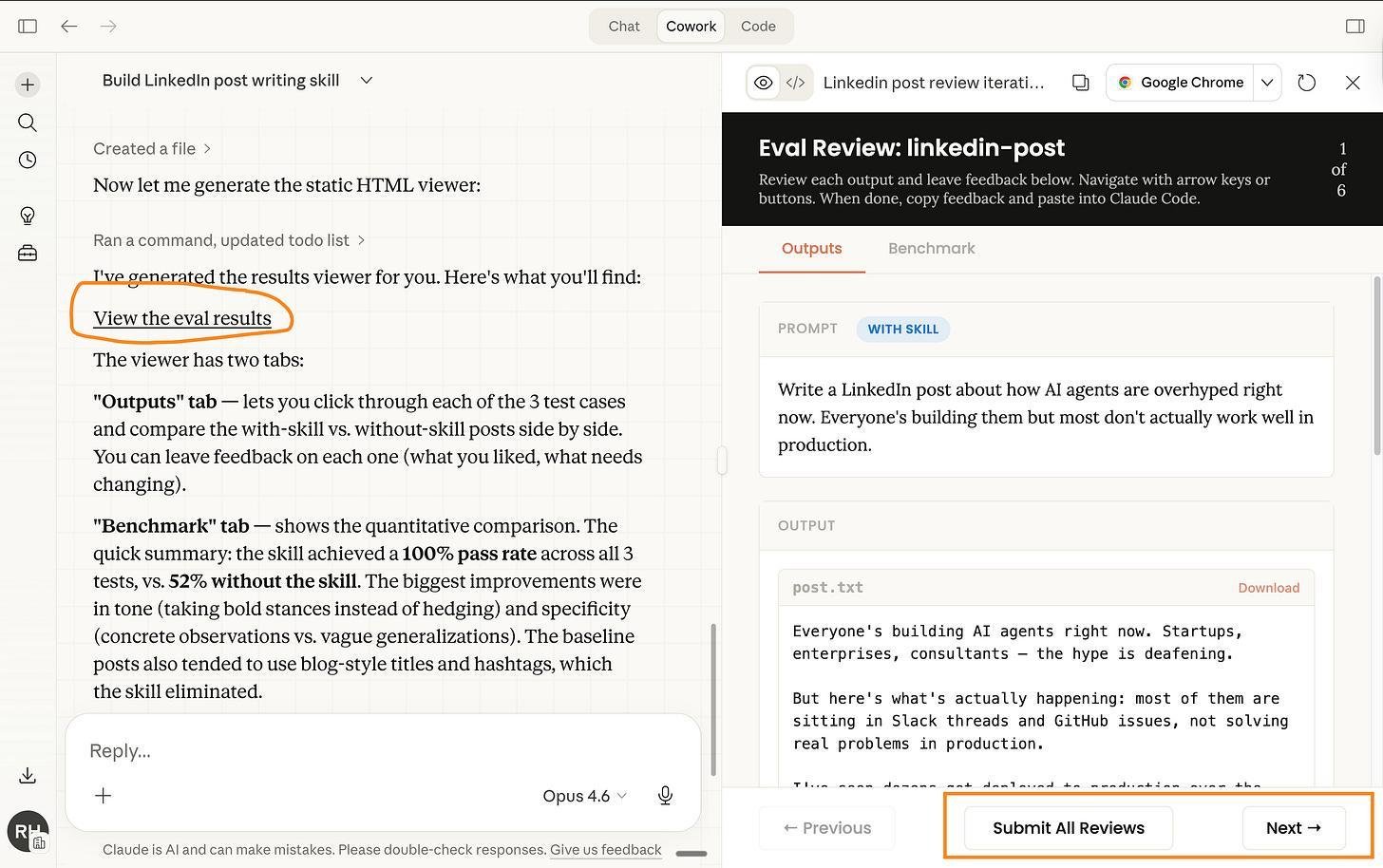Switch to the Benchmark tab
Screen dimensions: 1383x868
pyautogui.click(x=932, y=249)
